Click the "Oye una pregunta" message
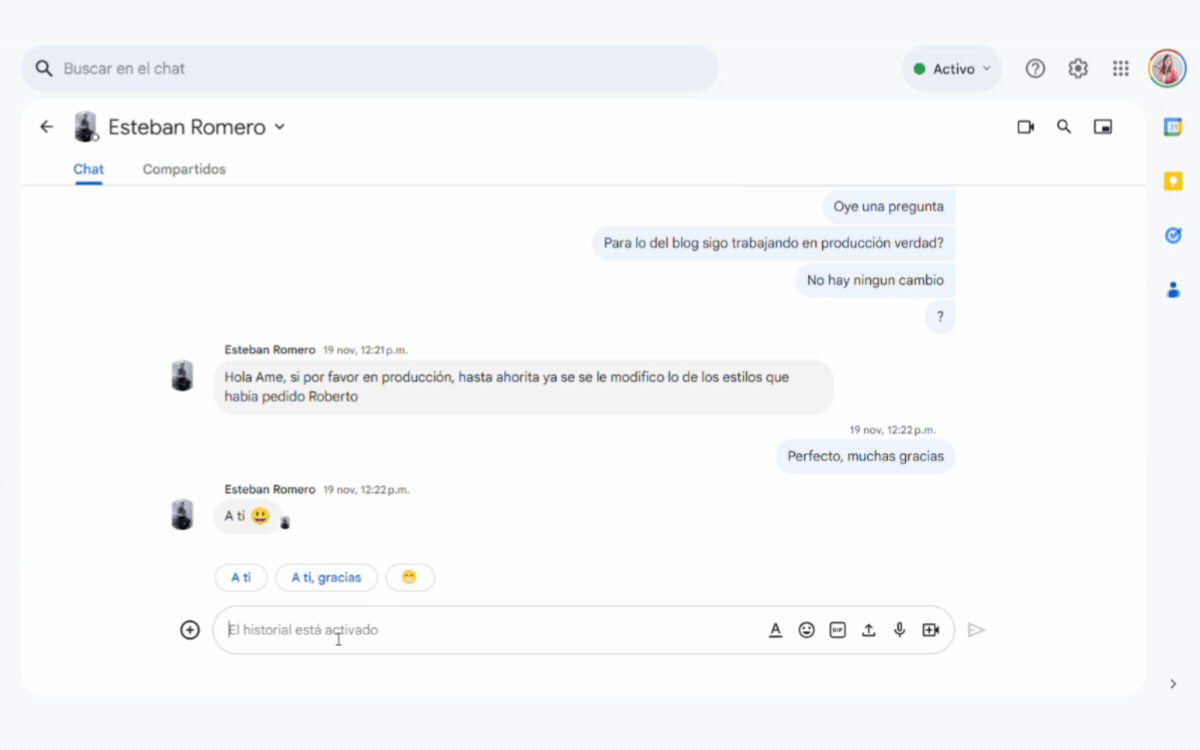Image resolution: width=1200 pixels, height=750 pixels. coord(888,207)
